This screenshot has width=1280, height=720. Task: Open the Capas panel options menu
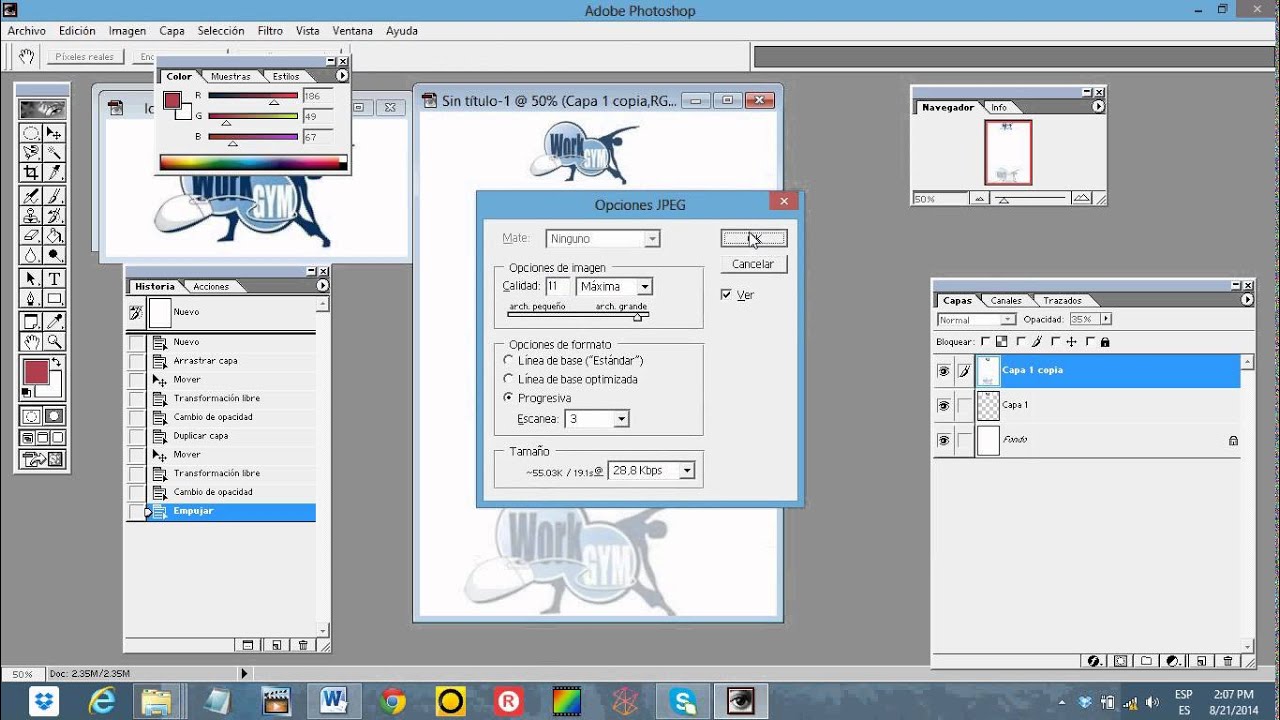[1247, 300]
